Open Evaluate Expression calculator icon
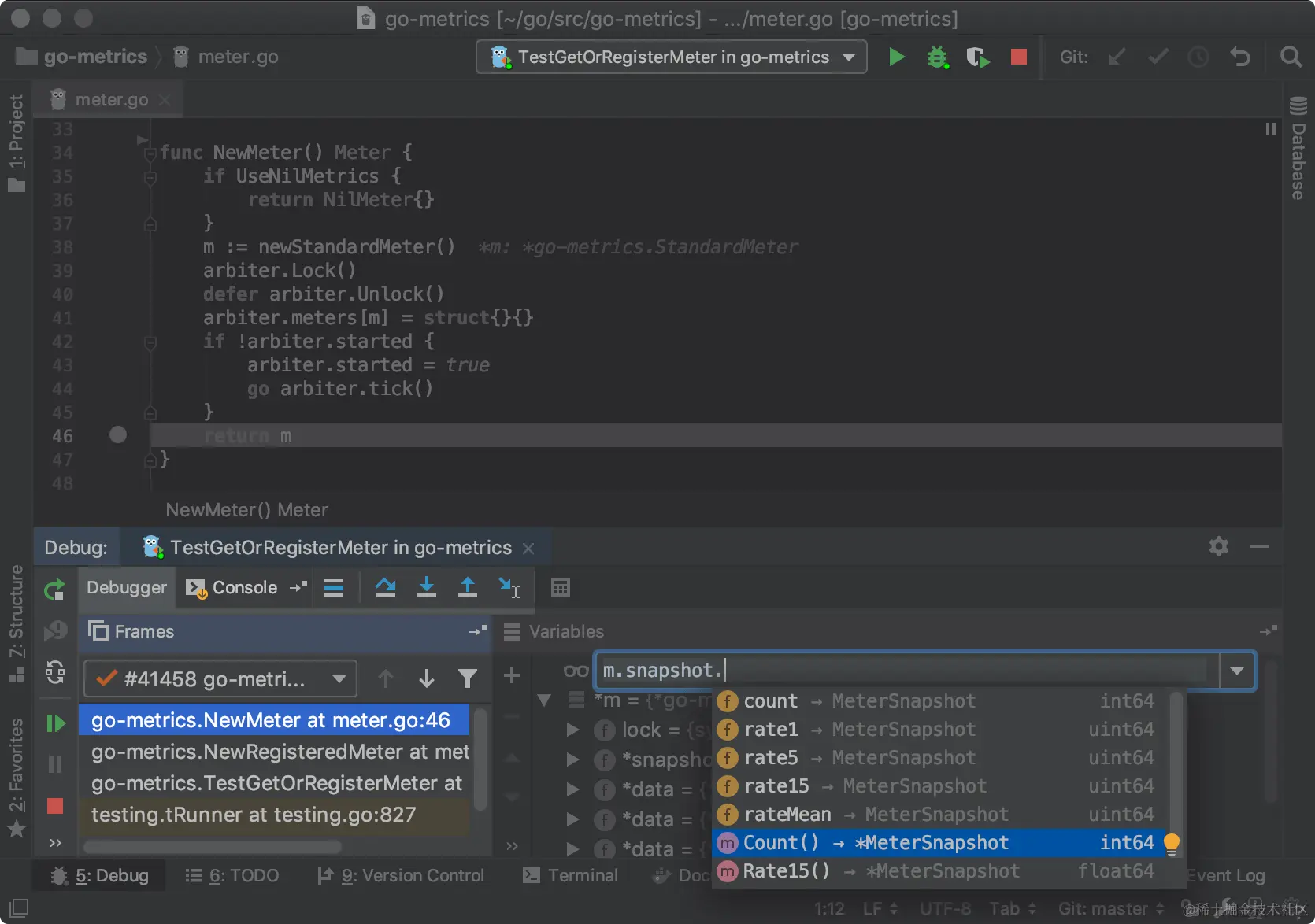The width and height of the screenshot is (1315, 924). 561,588
